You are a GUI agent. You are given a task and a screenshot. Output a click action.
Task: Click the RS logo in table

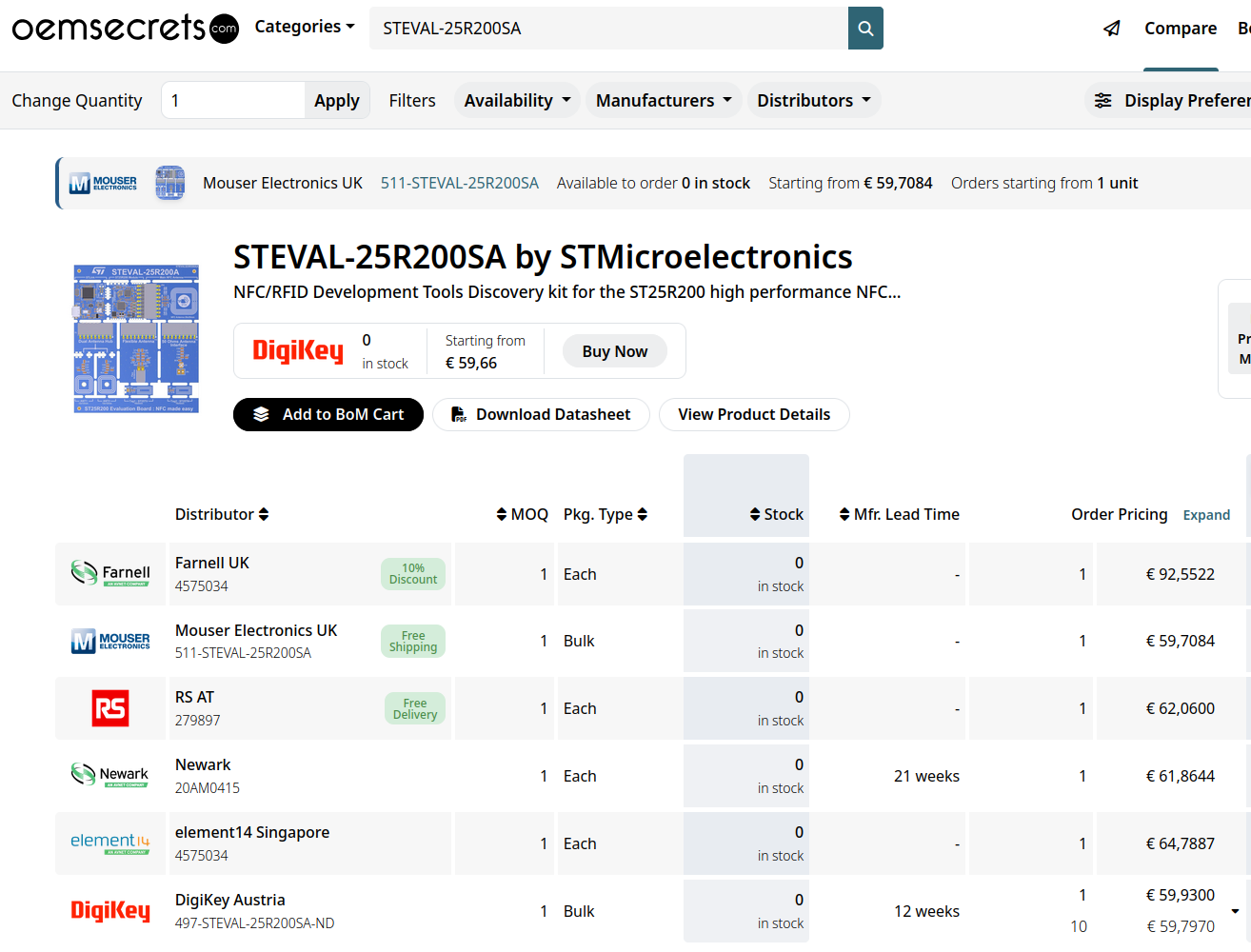click(110, 708)
